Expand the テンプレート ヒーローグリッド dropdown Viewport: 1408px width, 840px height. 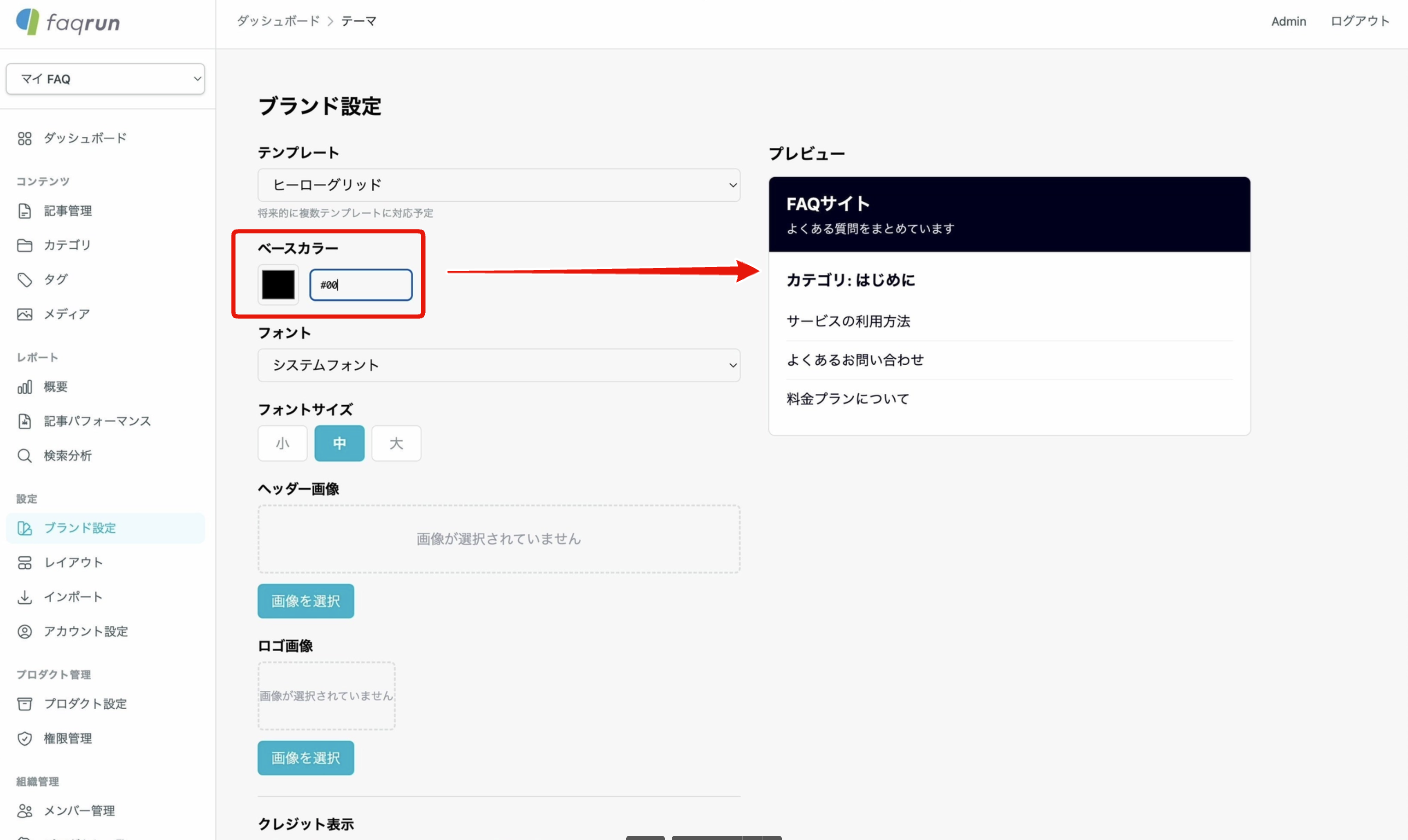pos(499,185)
